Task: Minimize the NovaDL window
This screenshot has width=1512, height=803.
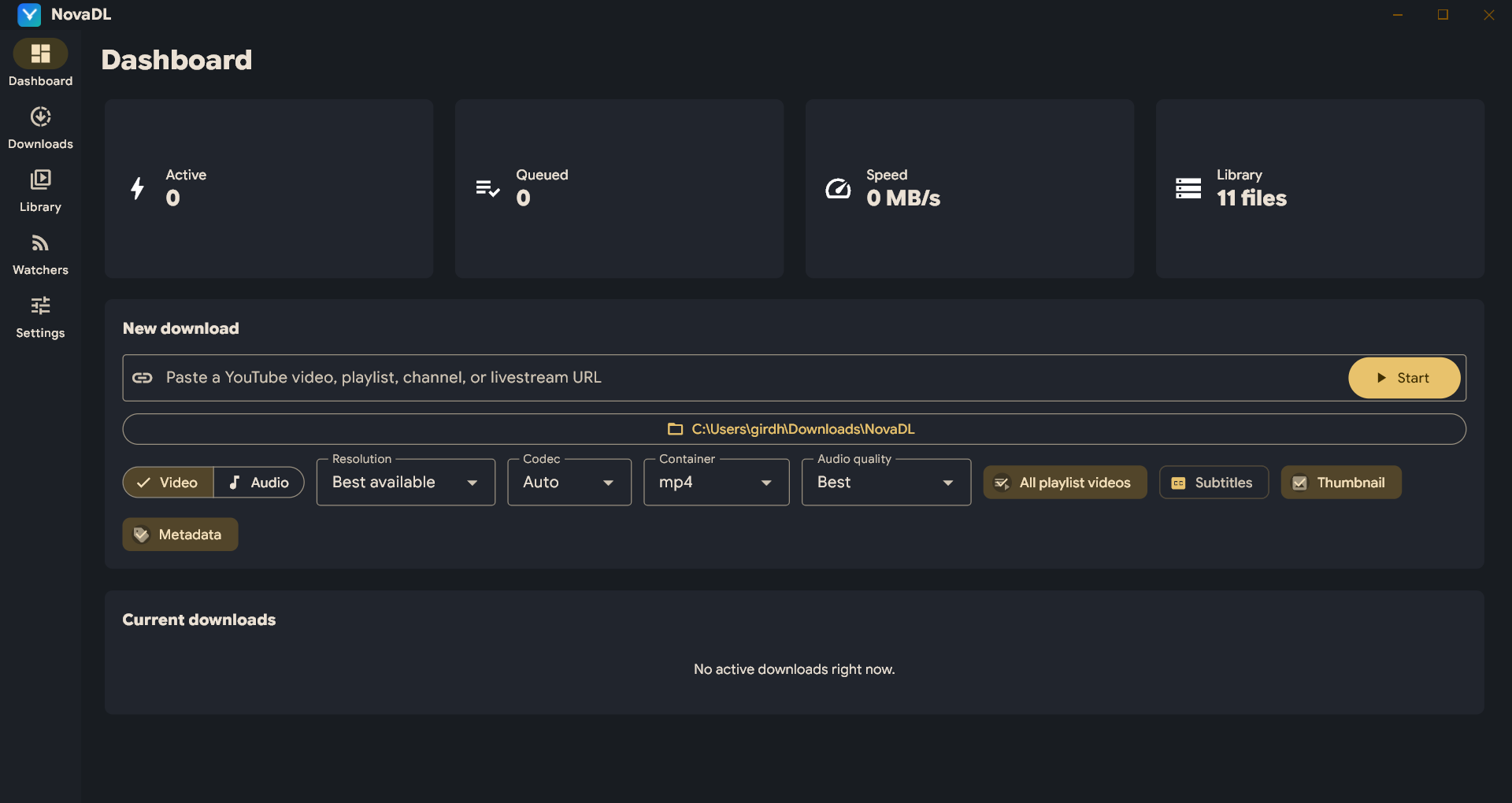Action: (x=1398, y=14)
